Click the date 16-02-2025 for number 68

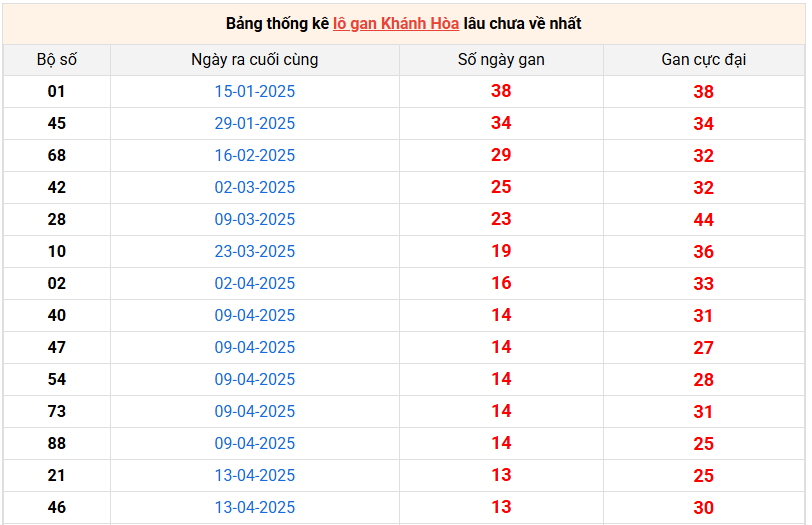(x=255, y=155)
